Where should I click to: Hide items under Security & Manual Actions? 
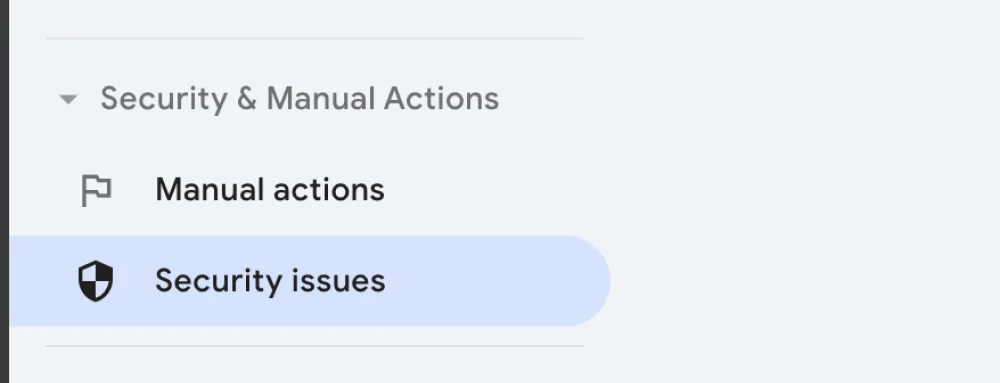pyautogui.click(x=68, y=99)
